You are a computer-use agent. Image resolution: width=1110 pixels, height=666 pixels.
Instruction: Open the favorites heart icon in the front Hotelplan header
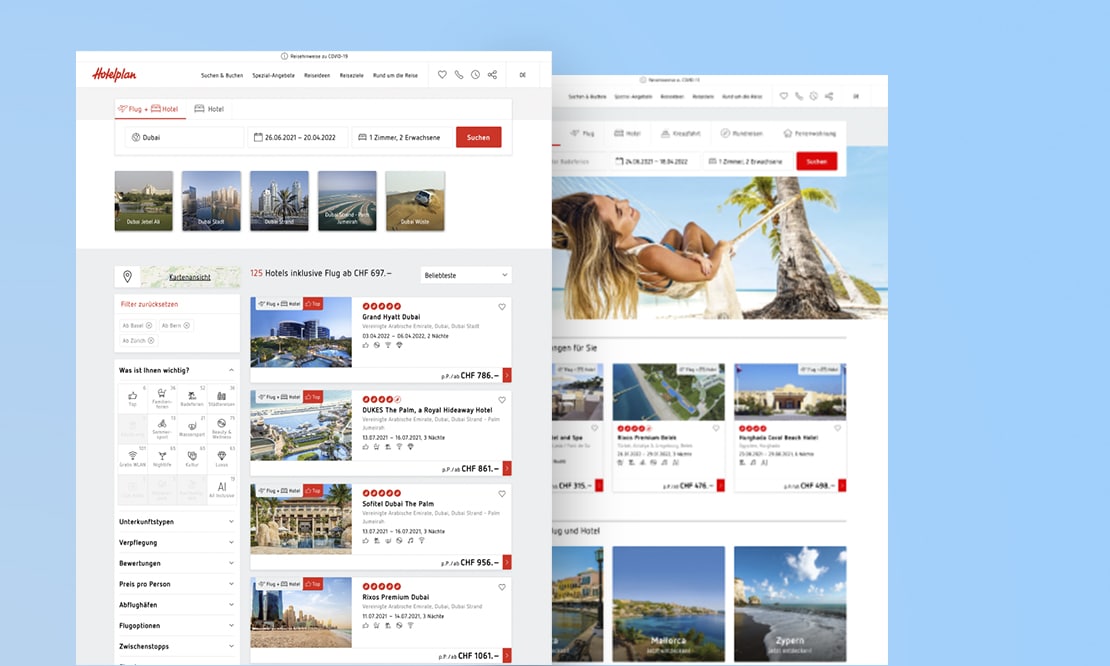[x=442, y=74]
